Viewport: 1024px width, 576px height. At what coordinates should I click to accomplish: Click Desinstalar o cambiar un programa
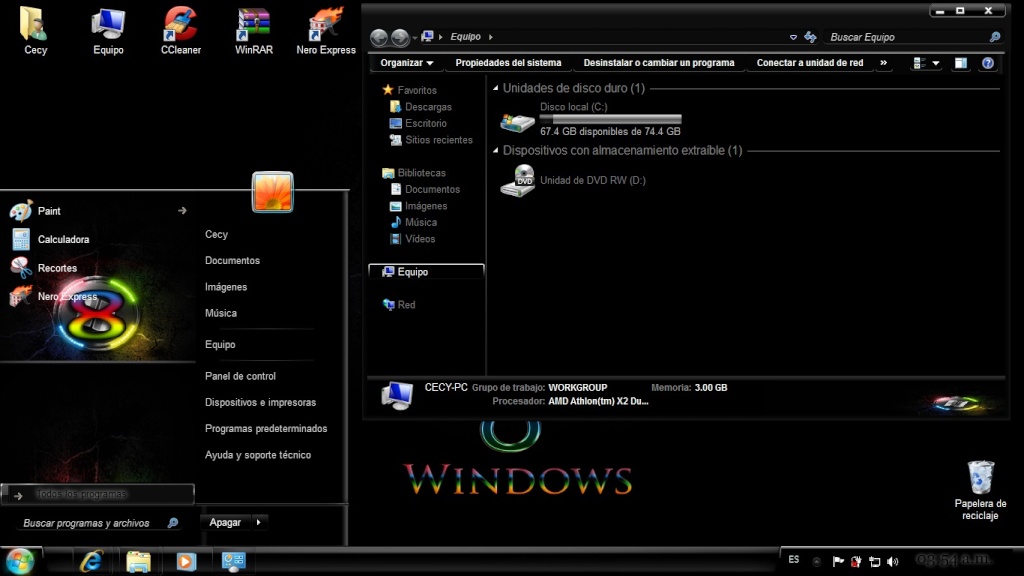point(659,63)
